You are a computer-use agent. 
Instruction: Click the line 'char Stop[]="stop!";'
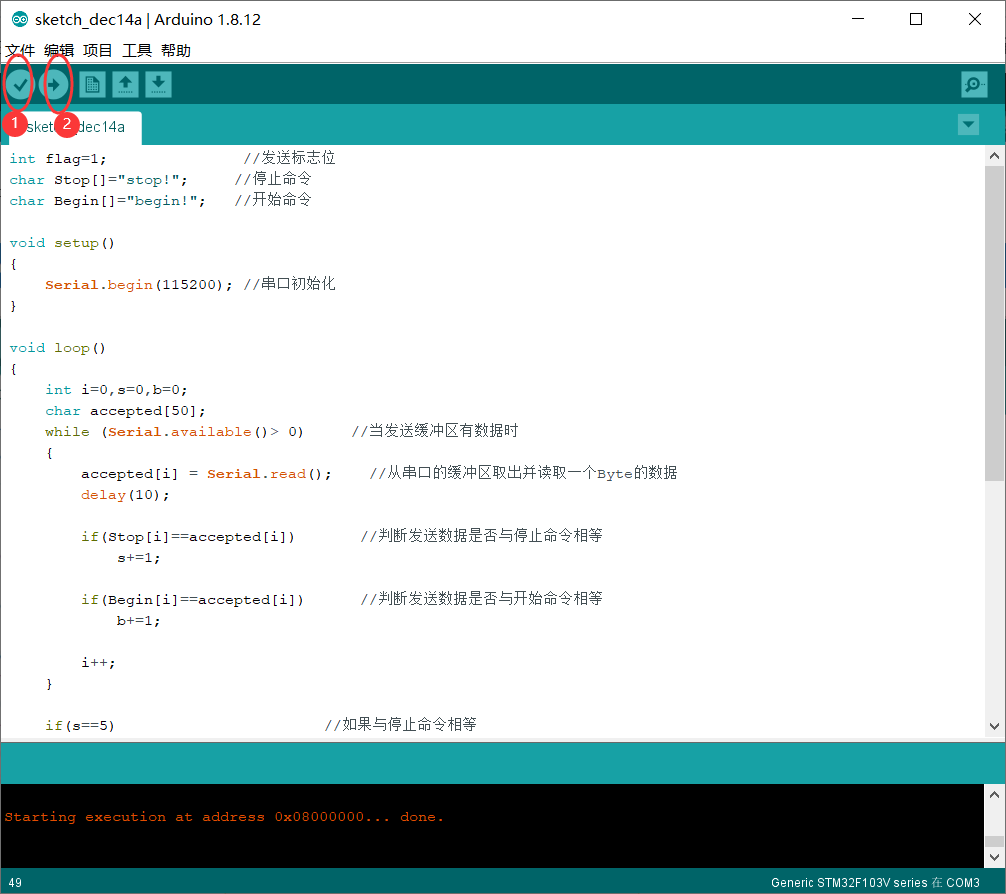pyautogui.click(x=98, y=180)
